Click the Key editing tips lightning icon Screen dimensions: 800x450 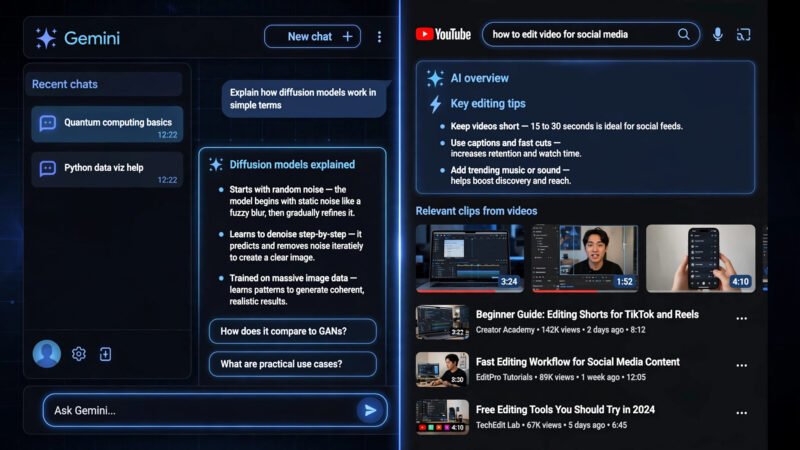click(x=435, y=104)
